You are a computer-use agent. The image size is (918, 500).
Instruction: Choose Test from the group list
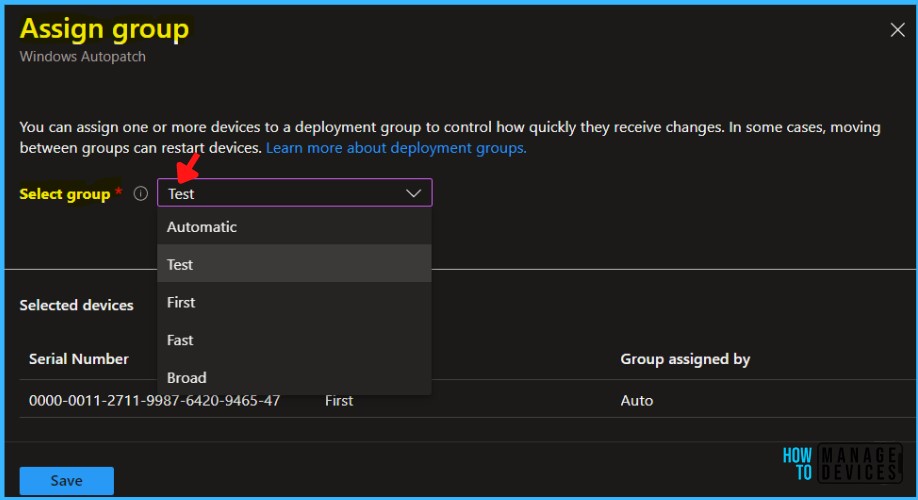294,264
